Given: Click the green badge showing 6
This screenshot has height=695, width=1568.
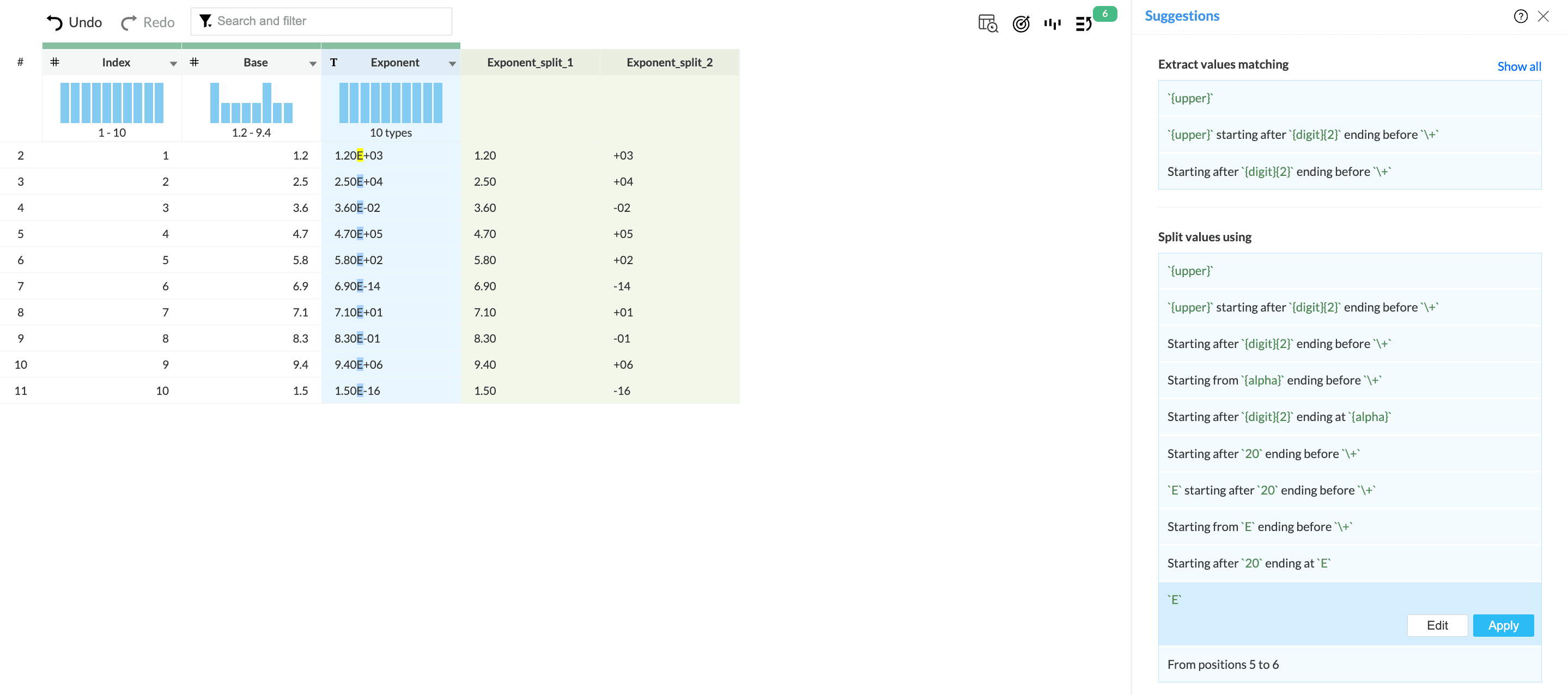Looking at the screenshot, I should [x=1104, y=14].
